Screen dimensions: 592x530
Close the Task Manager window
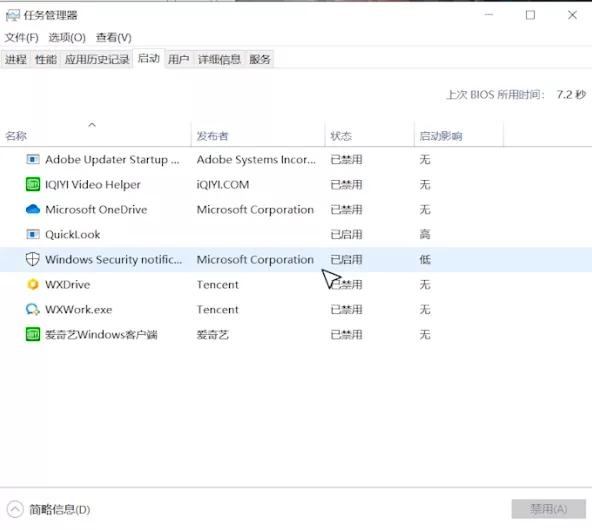coord(572,15)
